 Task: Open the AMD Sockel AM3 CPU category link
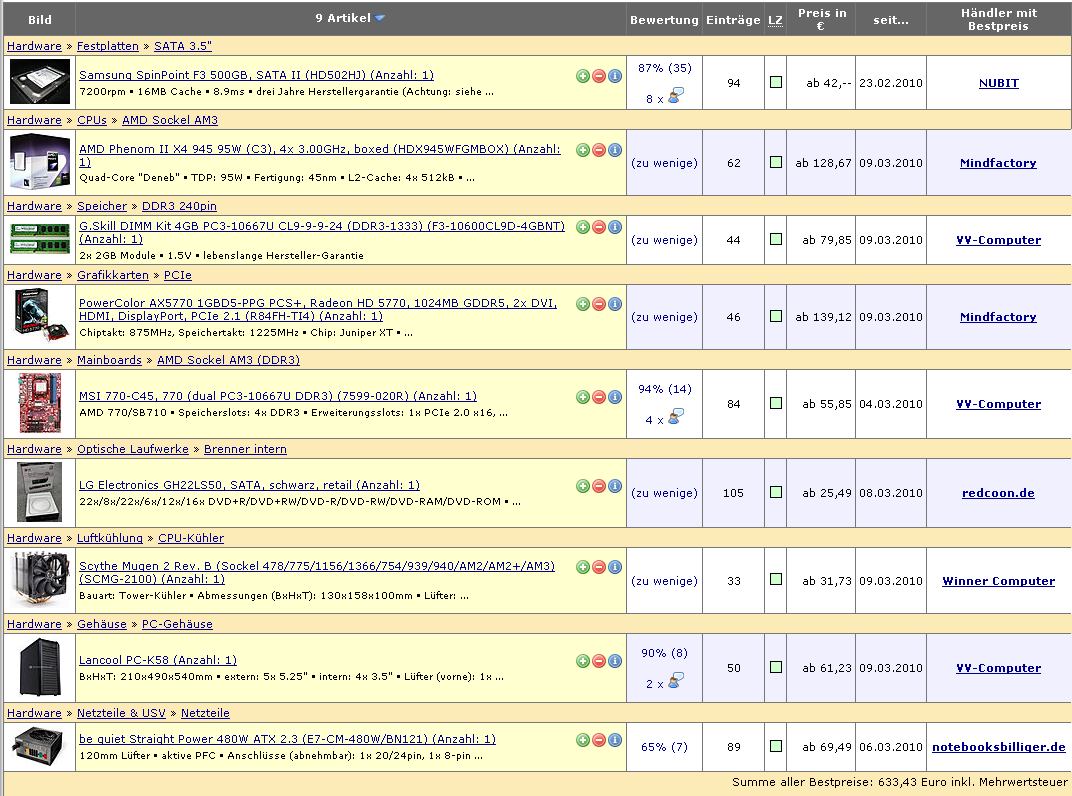click(x=170, y=120)
